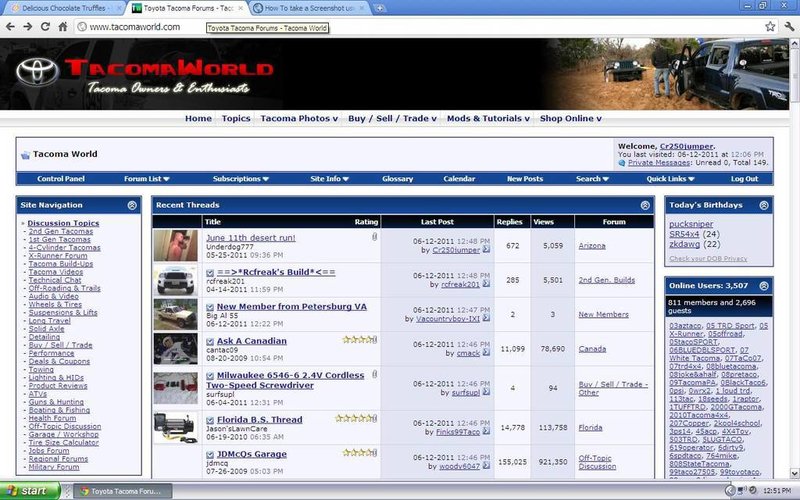Viewport: 800px width, 500px height.
Task: Go to last post icon beside rcfreak201
Action: 486,284
